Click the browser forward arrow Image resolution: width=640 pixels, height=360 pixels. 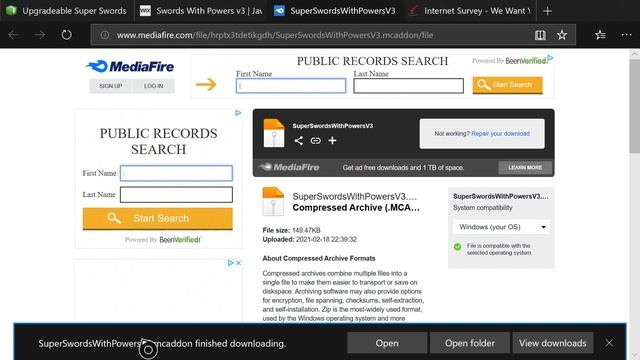40,35
